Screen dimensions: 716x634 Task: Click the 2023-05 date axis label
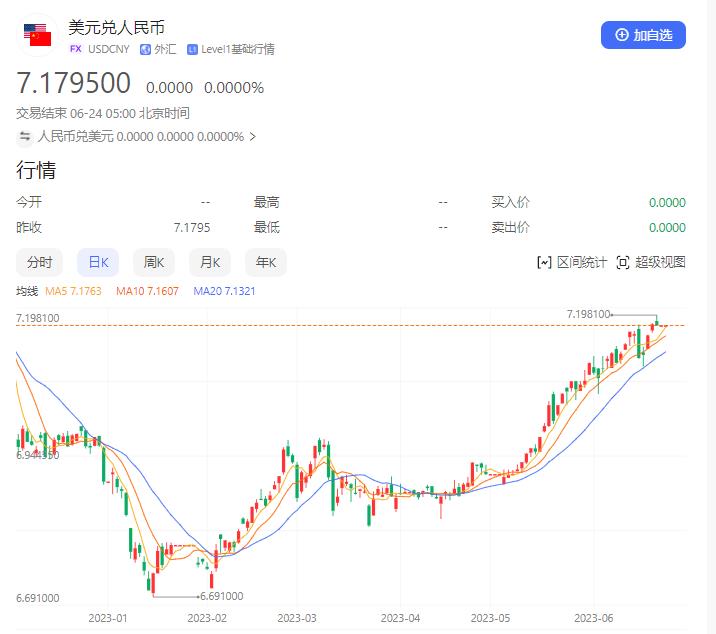[490, 618]
